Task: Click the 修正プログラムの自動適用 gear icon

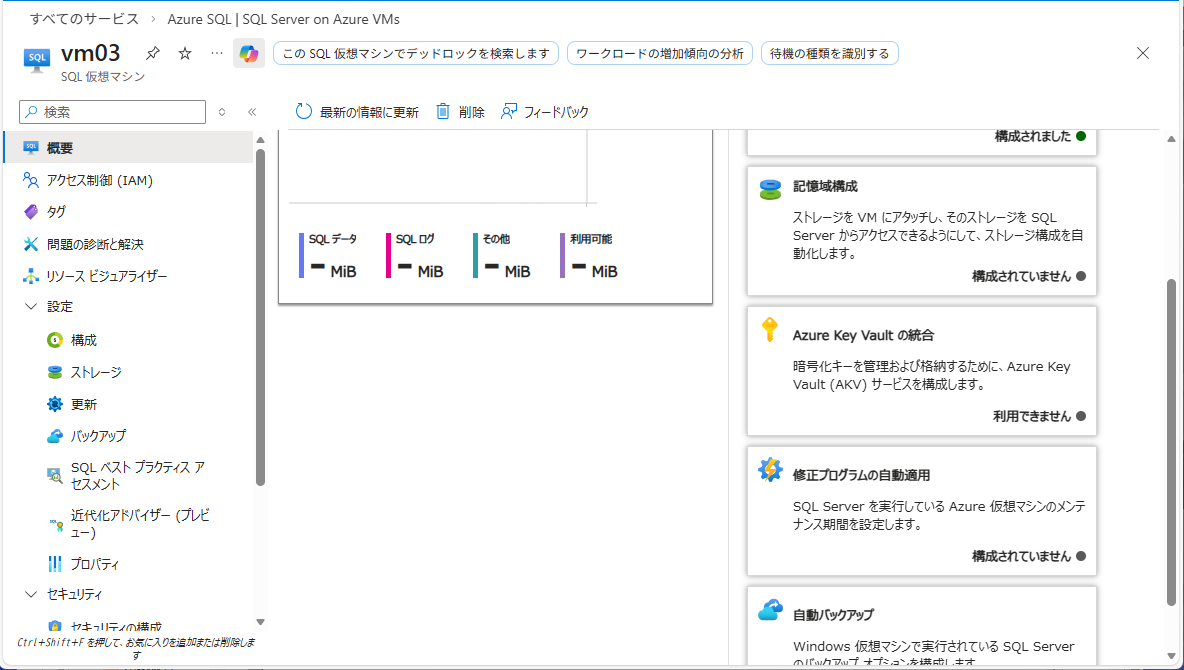Action: pos(770,470)
